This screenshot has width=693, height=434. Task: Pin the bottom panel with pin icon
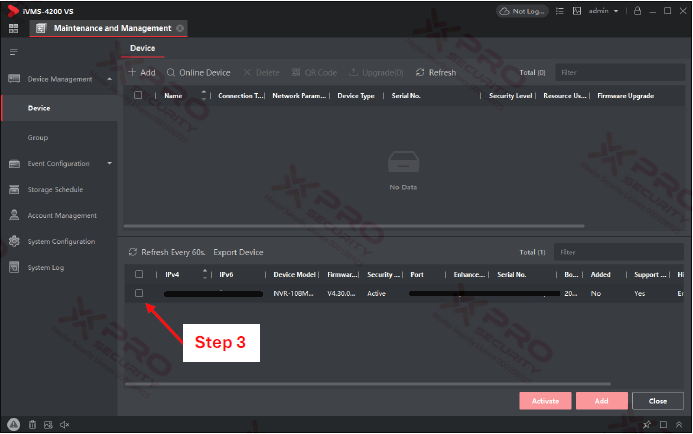pyautogui.click(x=647, y=425)
